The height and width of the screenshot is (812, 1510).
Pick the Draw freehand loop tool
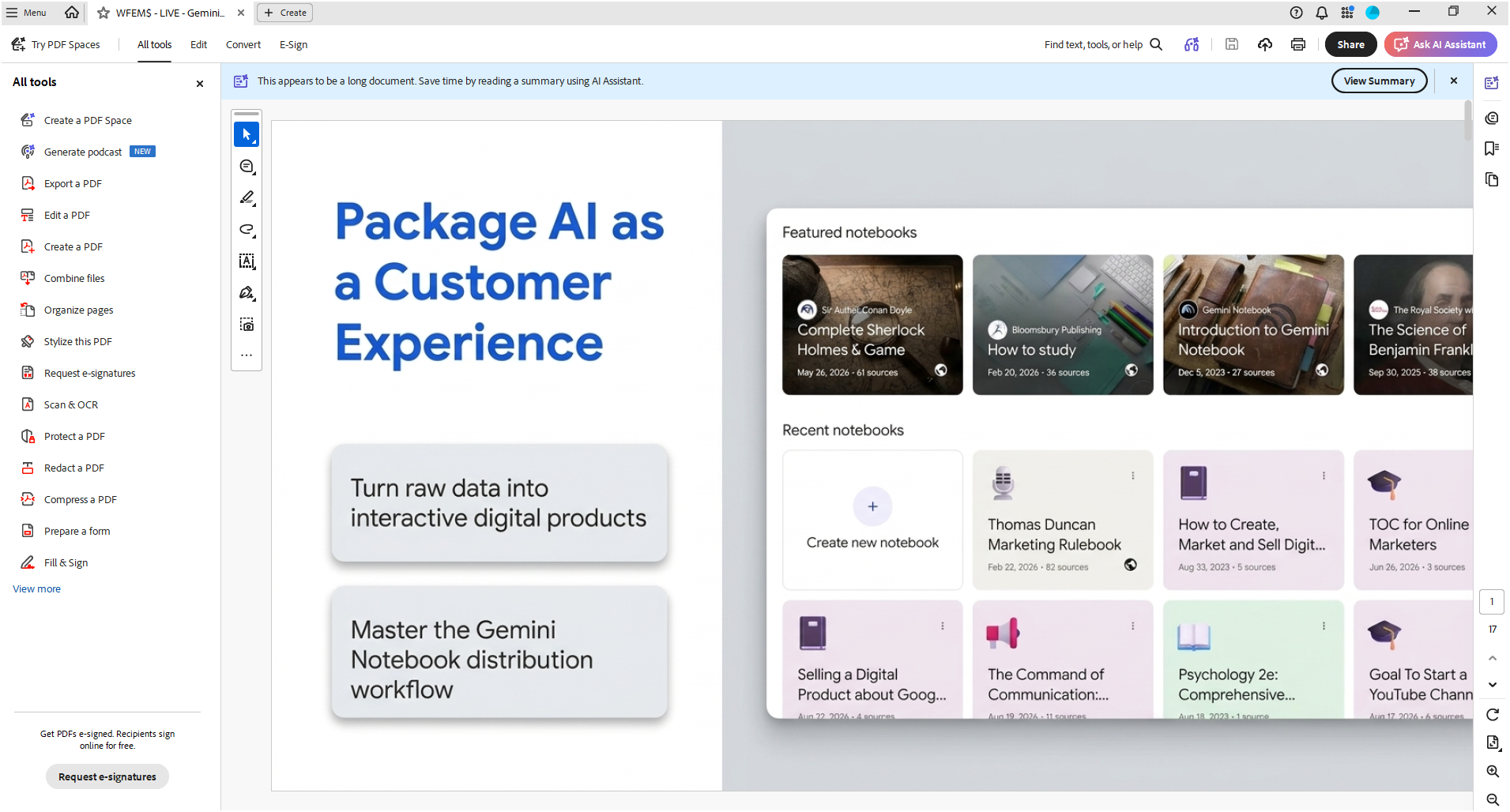[247, 230]
